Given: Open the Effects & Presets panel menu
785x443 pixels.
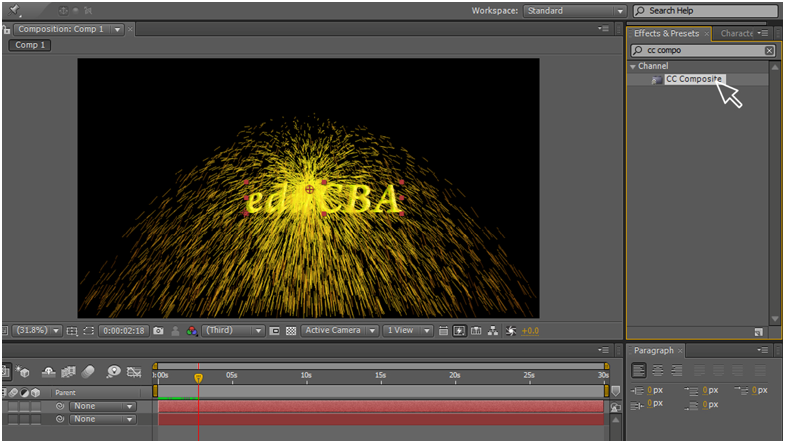Looking at the screenshot, I should coord(763,34).
